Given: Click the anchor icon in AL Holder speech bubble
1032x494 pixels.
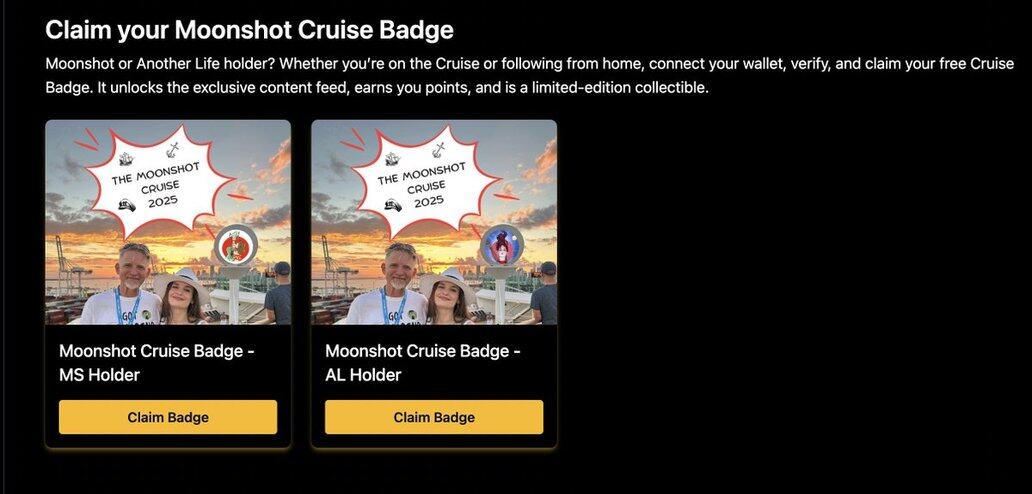Looking at the screenshot, I should (x=438, y=149).
